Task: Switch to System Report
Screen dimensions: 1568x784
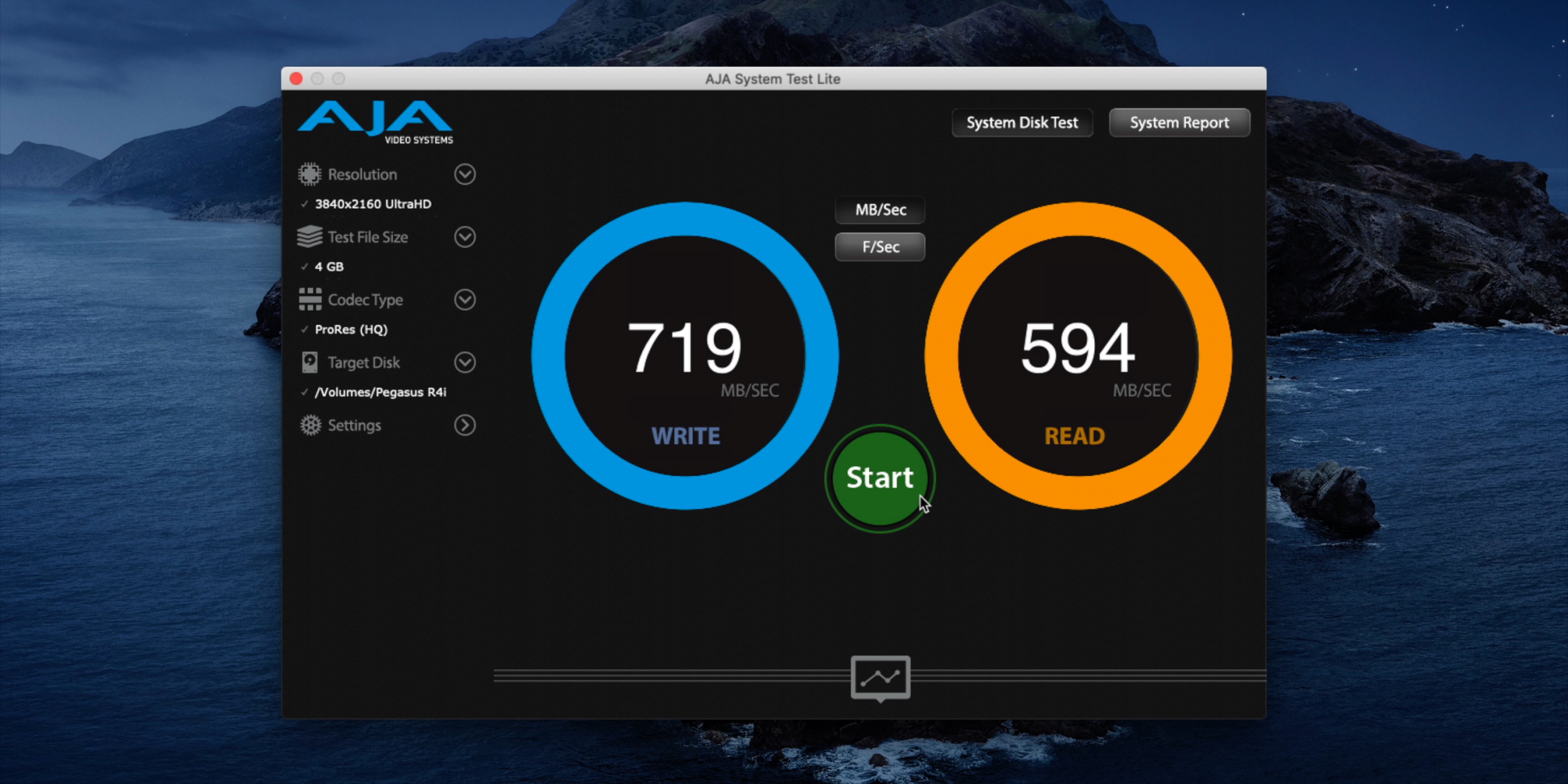Action: pyautogui.click(x=1179, y=123)
